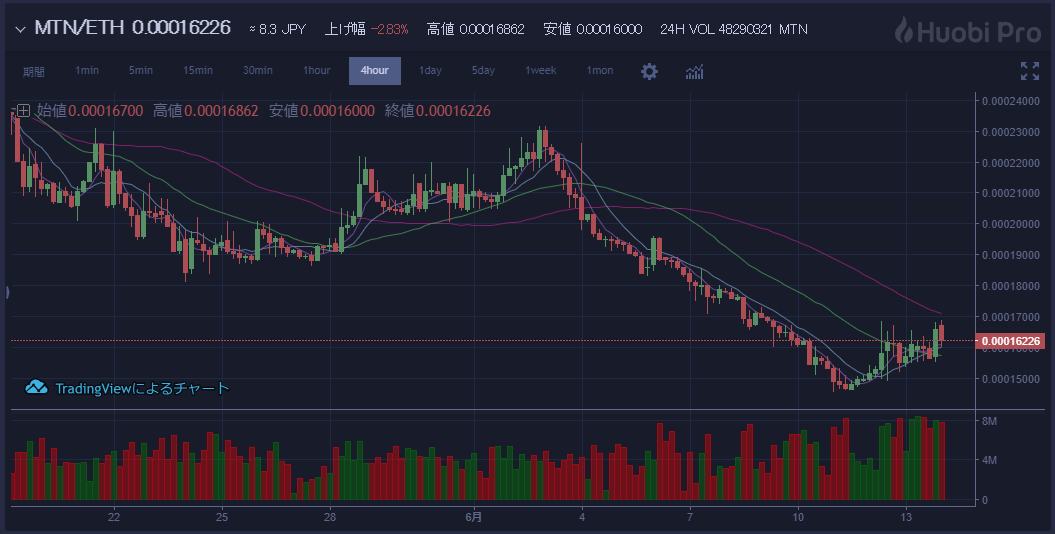
Task: Expand the chart legend plus box
Action: tap(22, 111)
